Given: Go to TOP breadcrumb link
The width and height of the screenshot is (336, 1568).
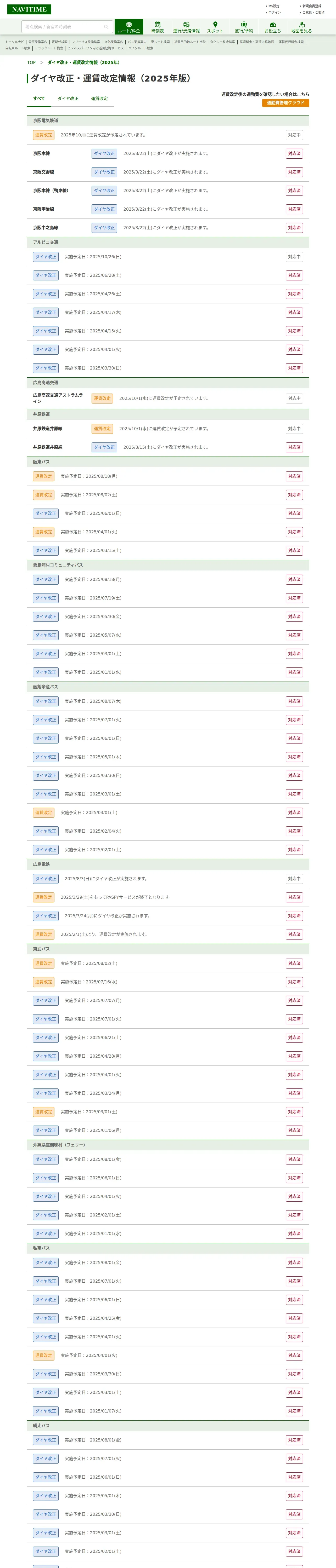Looking at the screenshot, I should pos(31,63).
